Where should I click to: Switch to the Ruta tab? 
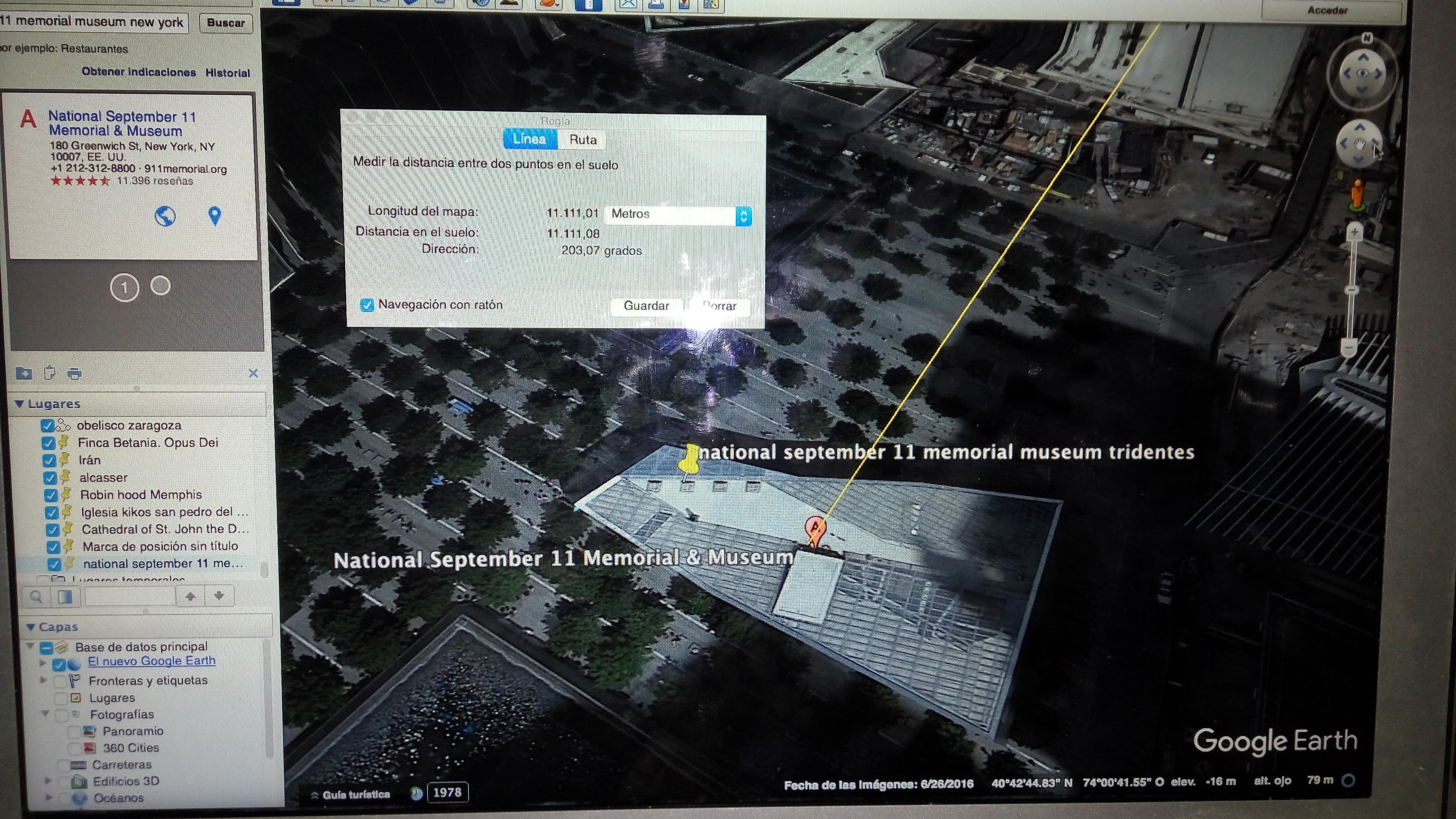tap(582, 139)
